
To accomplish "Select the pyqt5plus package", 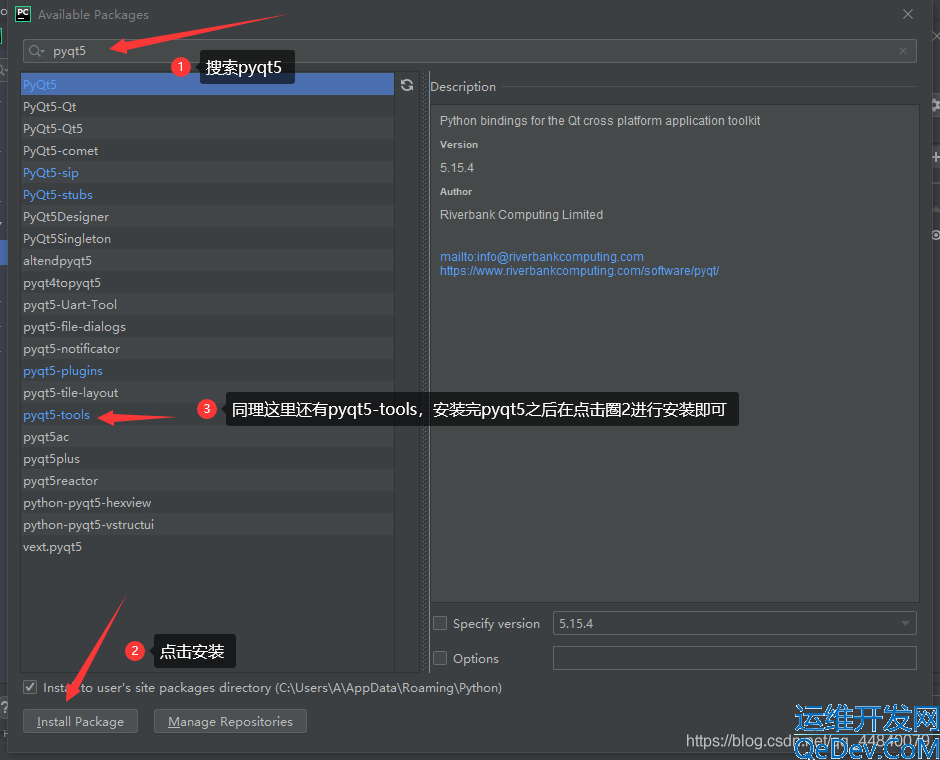I will coord(207,459).
